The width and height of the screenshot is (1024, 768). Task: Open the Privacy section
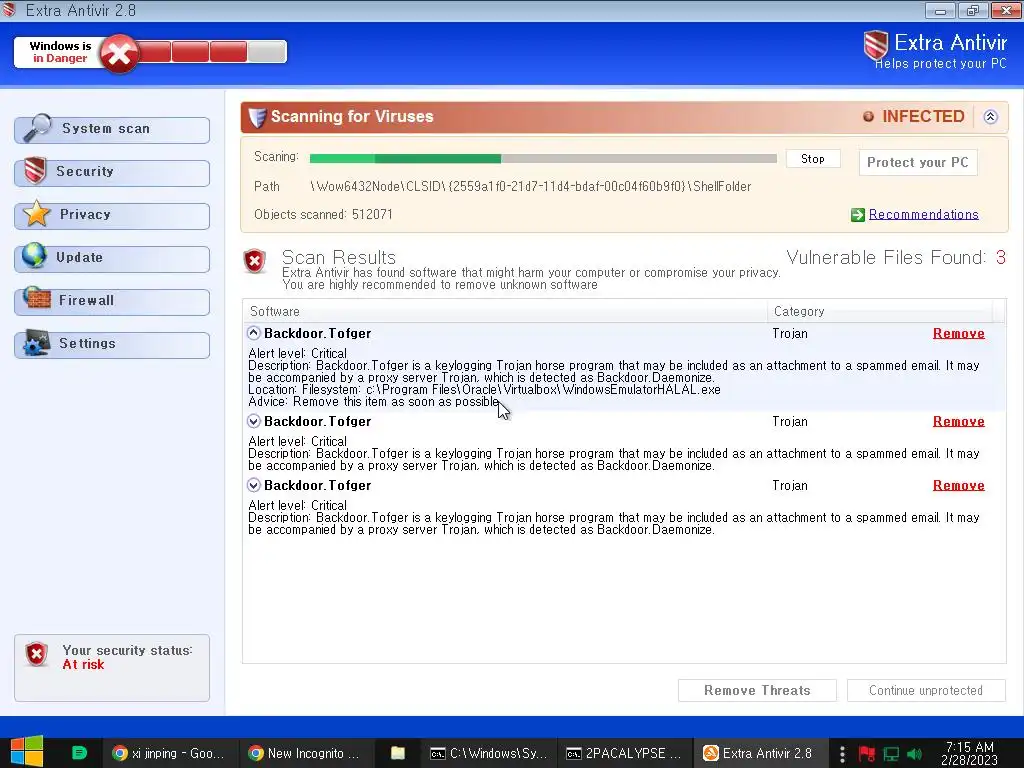tap(112, 216)
